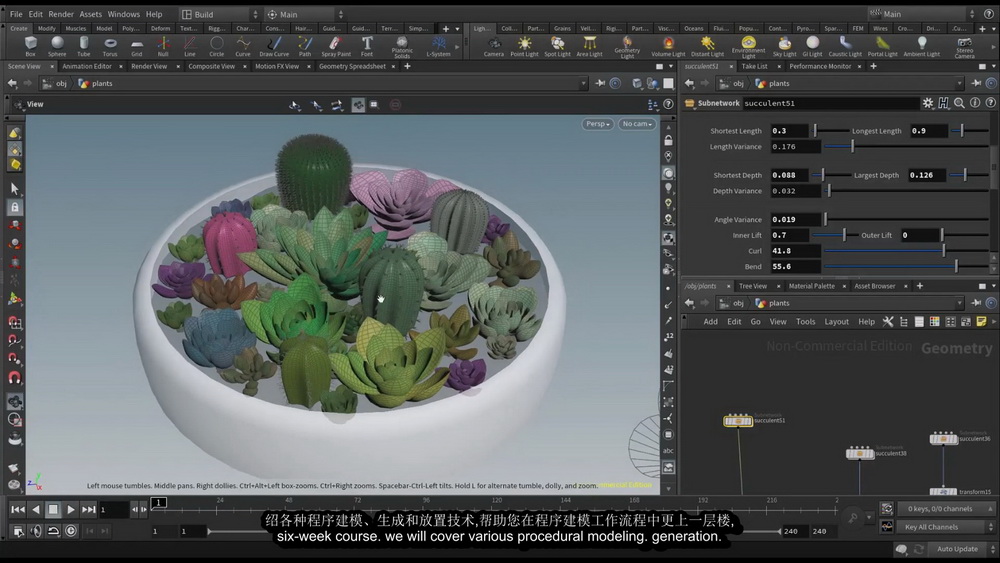This screenshot has width=1000, height=563.
Task: Expand the Key All Channels dropdown
Action: pos(946,527)
